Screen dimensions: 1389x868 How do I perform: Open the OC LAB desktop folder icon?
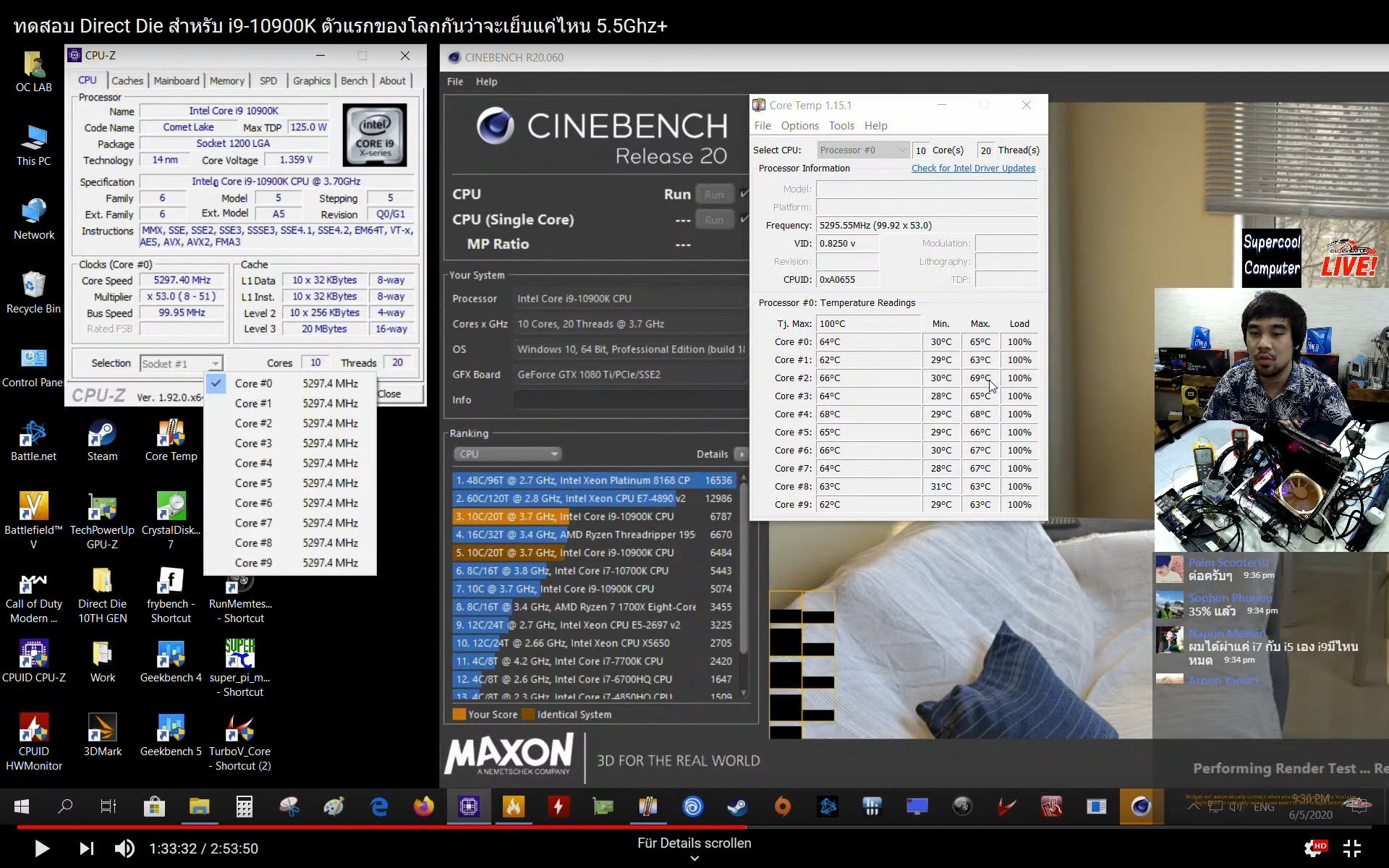coord(33,72)
